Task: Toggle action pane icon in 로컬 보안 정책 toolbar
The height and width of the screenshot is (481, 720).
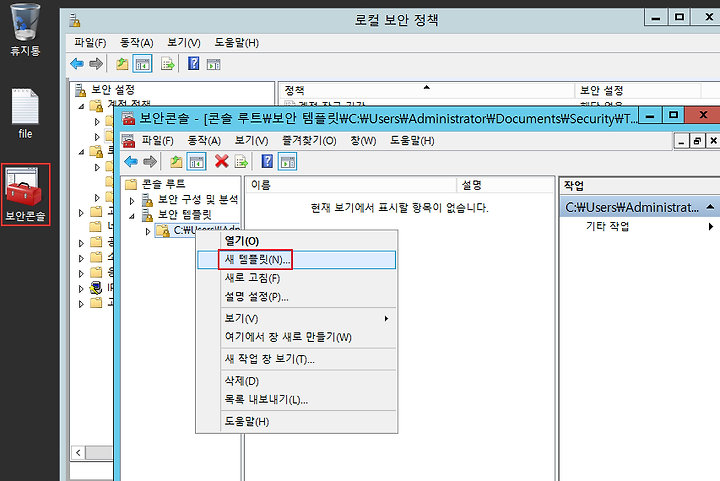Action: click(214, 64)
